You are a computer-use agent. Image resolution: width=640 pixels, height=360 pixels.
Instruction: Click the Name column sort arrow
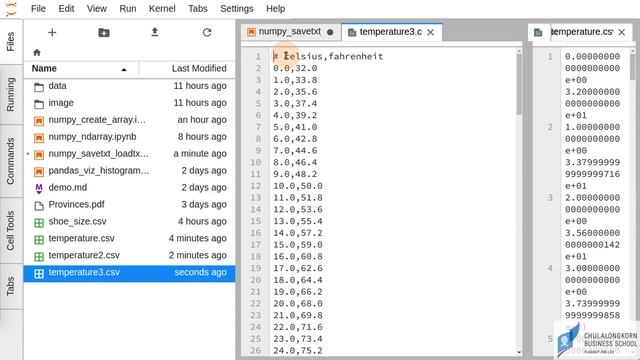pos(124,70)
